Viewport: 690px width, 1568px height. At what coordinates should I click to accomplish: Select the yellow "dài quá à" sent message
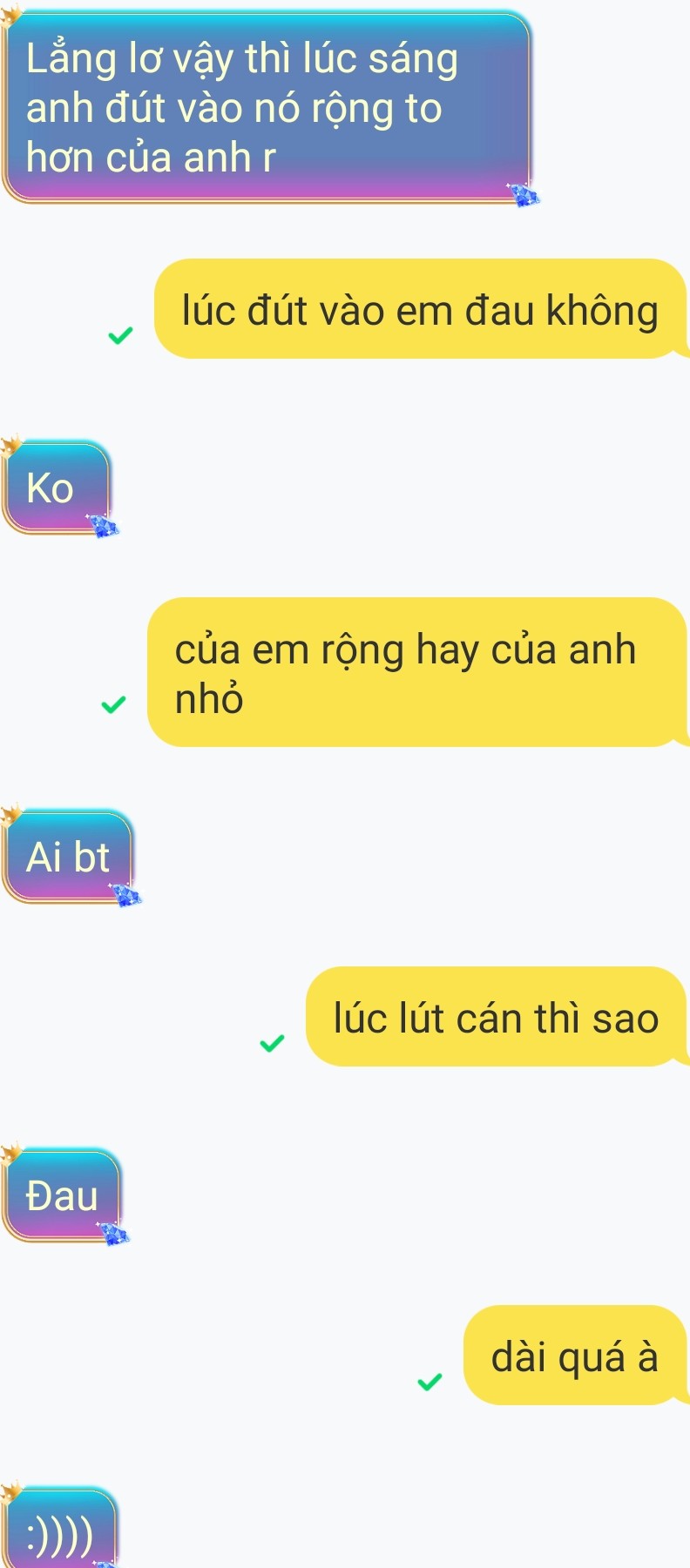(575, 1355)
